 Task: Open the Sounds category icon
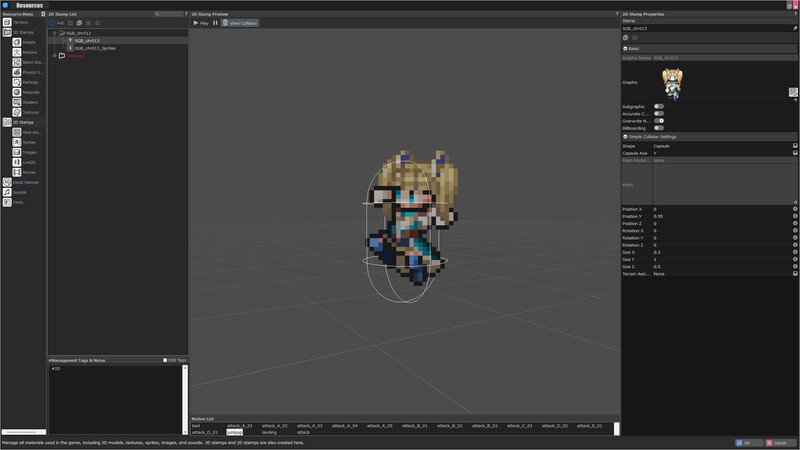[x=7, y=192]
